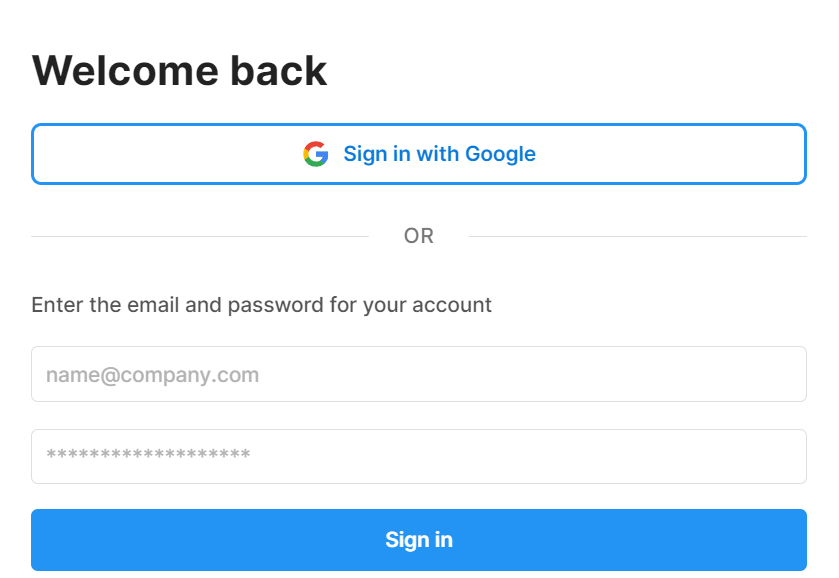839x578 pixels.
Task: Click the "Enter the email and password" instruction text
Action: tap(261, 304)
